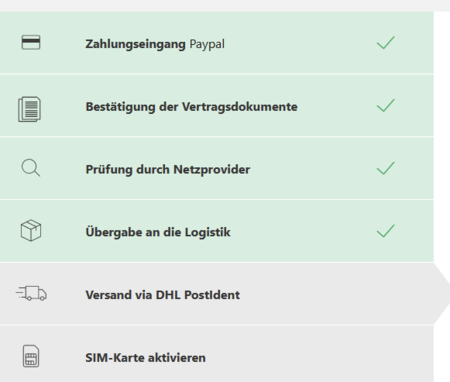Screen dimensions: 450x382
Task: Click the Netzprovider check green checkmark
Action: [x=386, y=168]
